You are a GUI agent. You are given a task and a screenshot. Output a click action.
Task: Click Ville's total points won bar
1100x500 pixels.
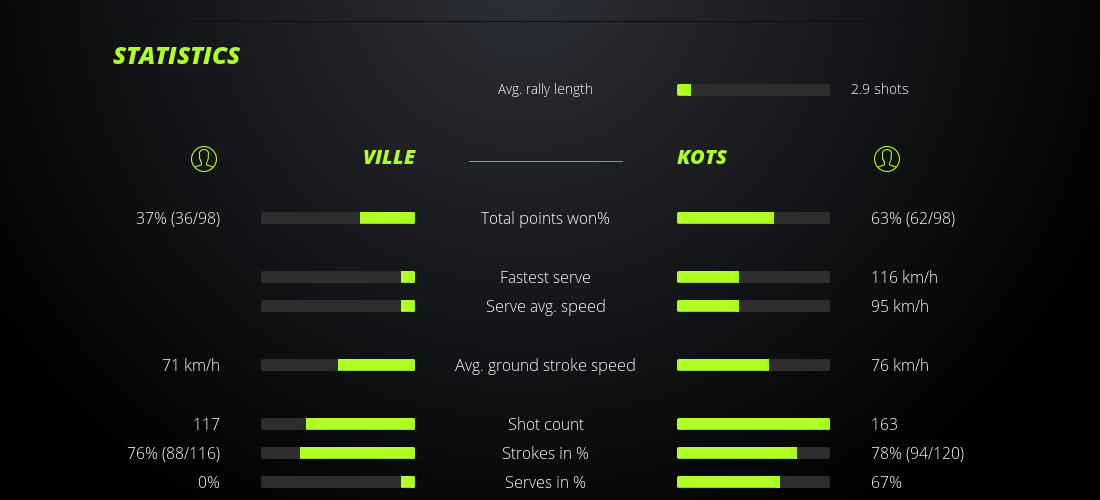[338, 218]
